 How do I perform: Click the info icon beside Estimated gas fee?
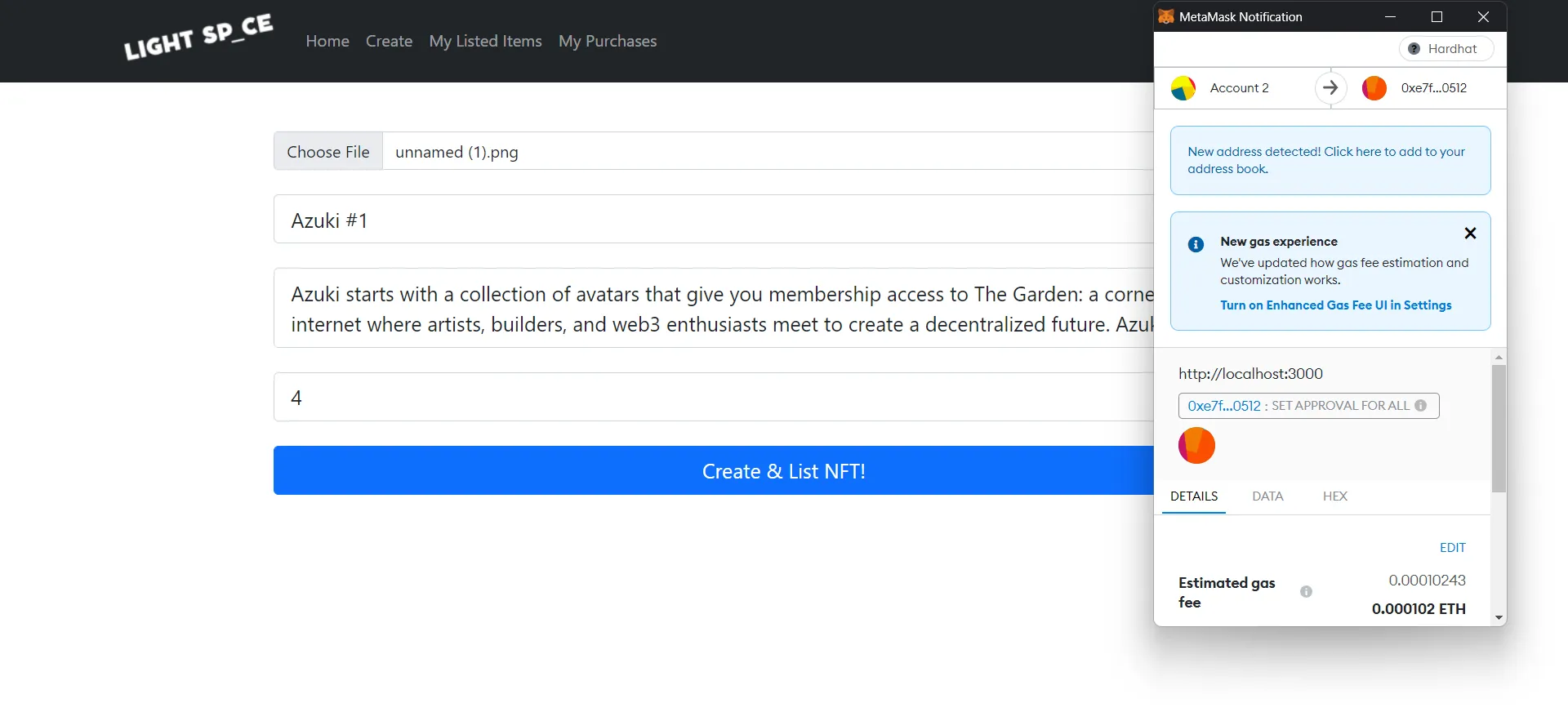[x=1306, y=592]
